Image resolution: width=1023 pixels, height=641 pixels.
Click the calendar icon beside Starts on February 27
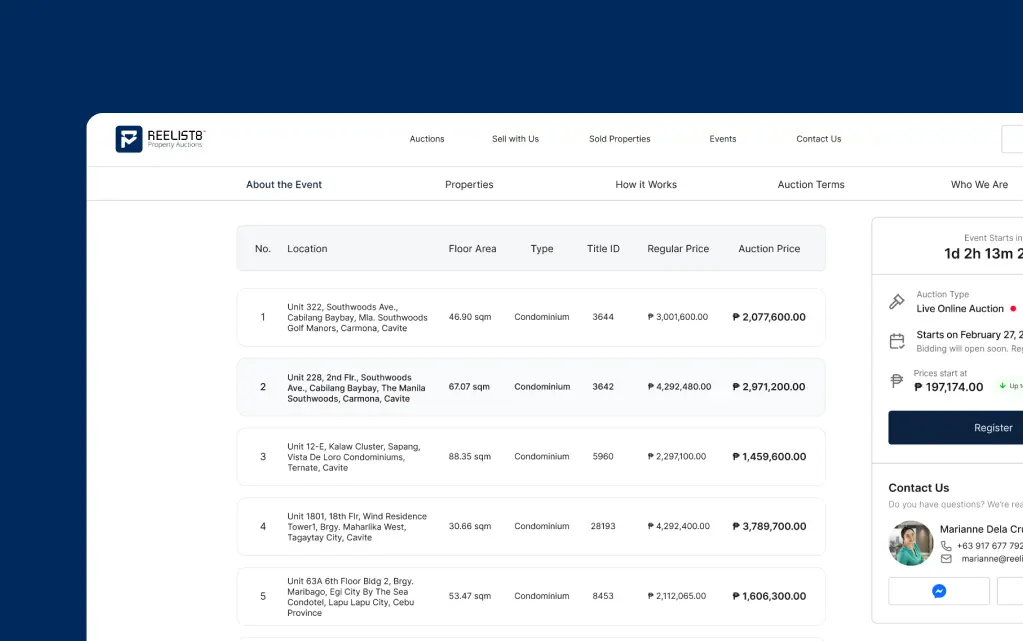coord(897,341)
